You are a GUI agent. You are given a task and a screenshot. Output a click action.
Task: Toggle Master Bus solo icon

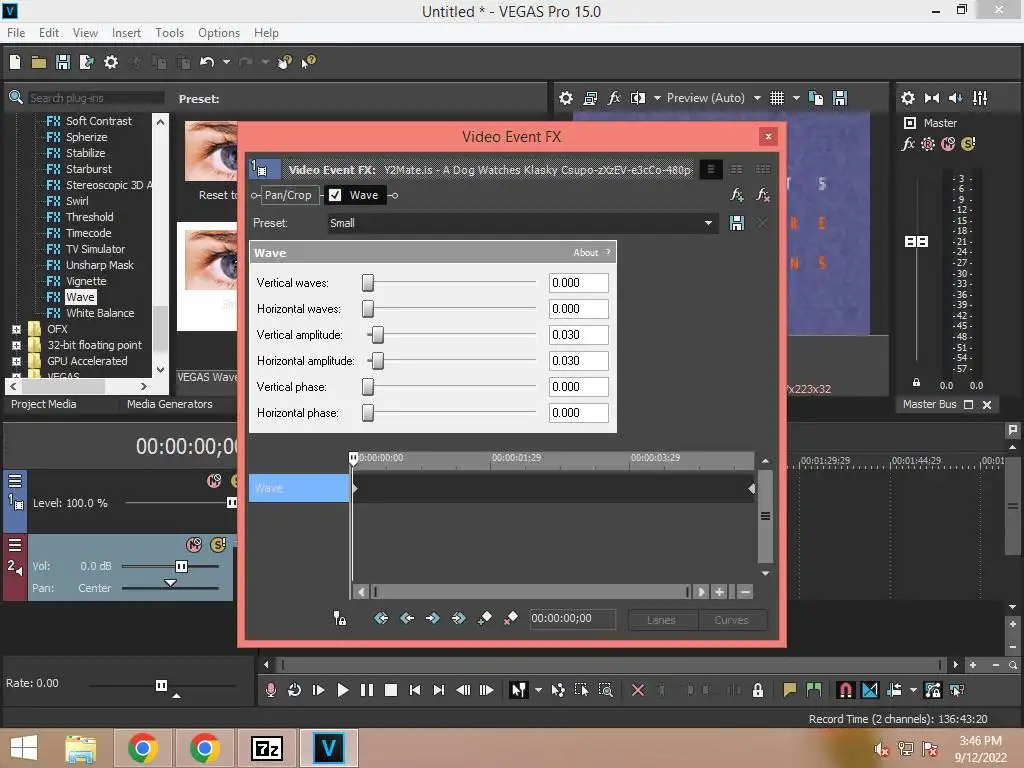click(968, 144)
